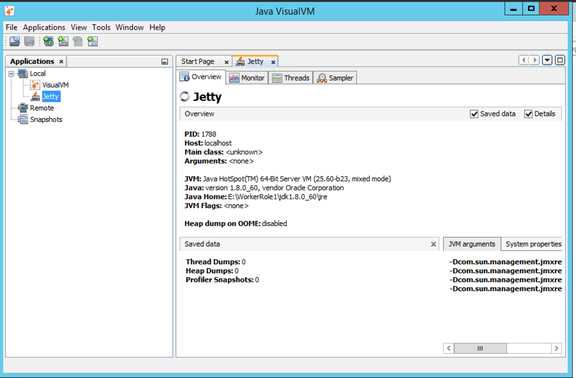
Task: Select the Remote tree node
Action: tap(42, 108)
